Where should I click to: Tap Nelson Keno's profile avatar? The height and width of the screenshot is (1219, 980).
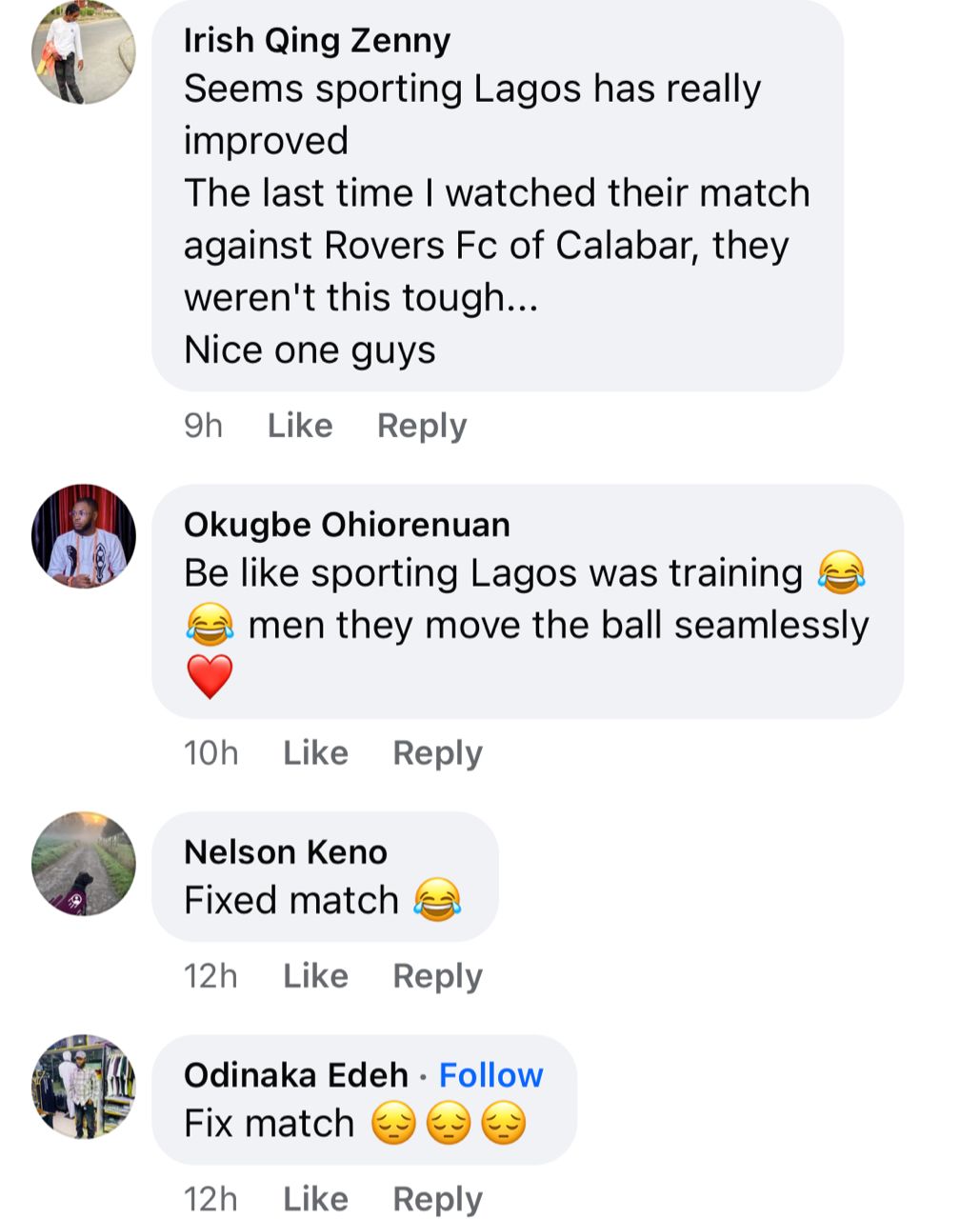[x=84, y=864]
